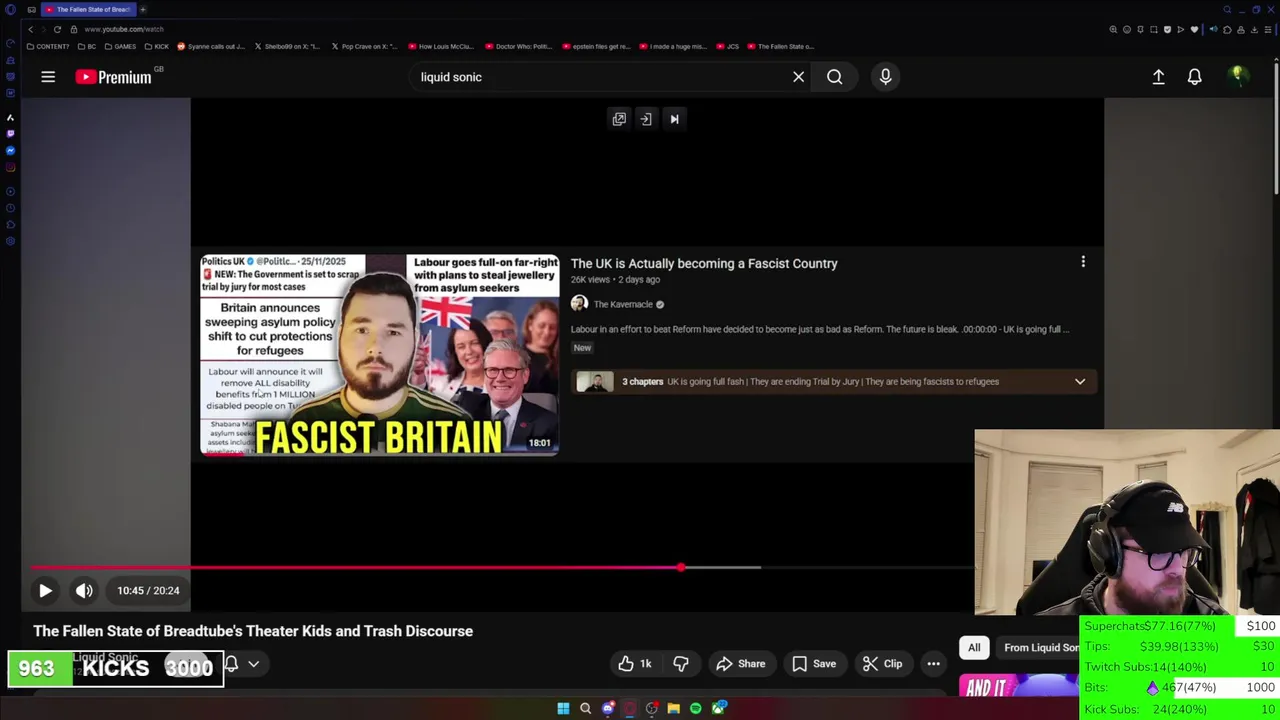This screenshot has width=1280, height=720.
Task: Open the 'GAMES' bookmarks folder
Action: coord(121,46)
